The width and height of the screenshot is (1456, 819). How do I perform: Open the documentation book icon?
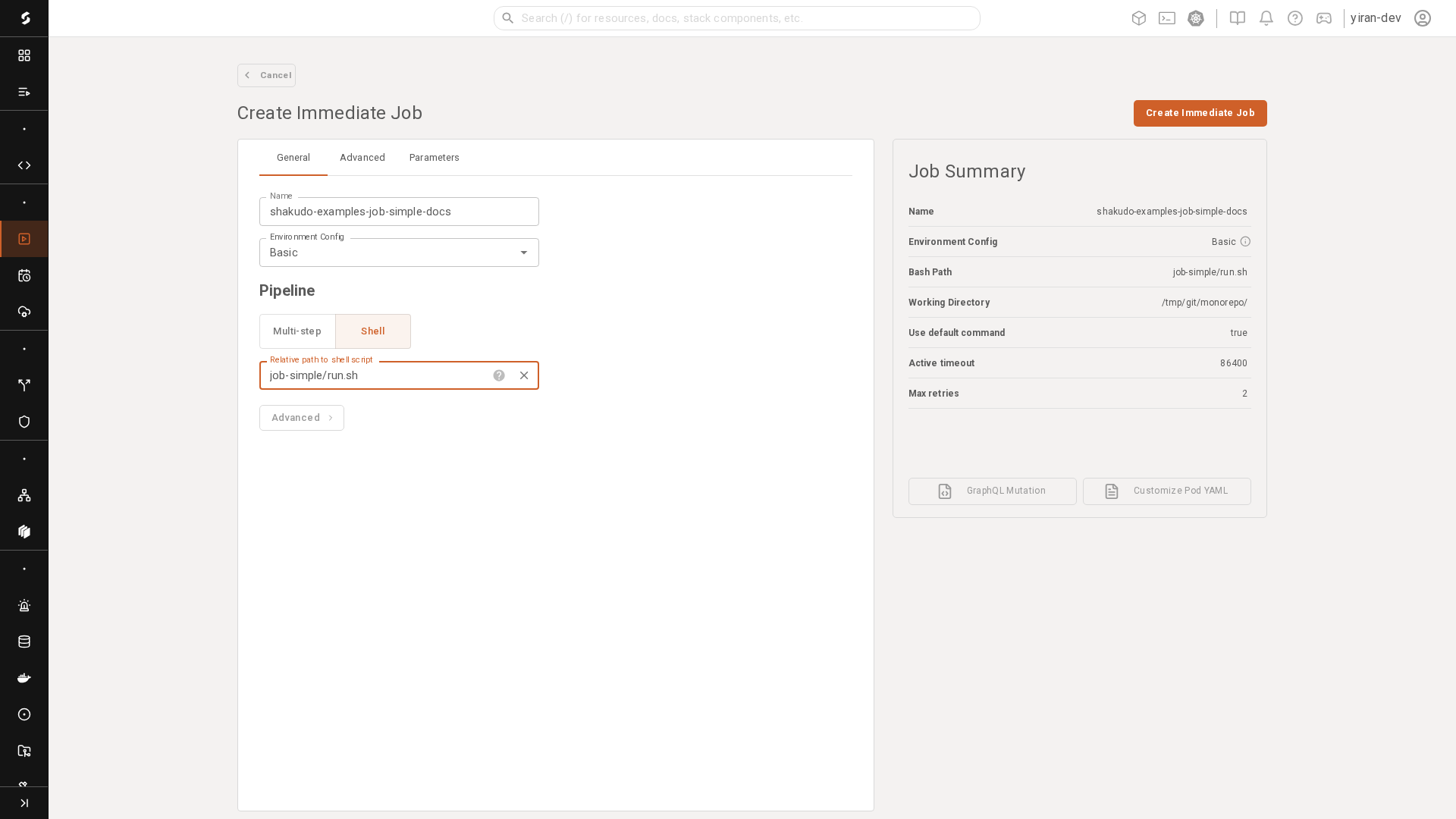(x=1236, y=18)
